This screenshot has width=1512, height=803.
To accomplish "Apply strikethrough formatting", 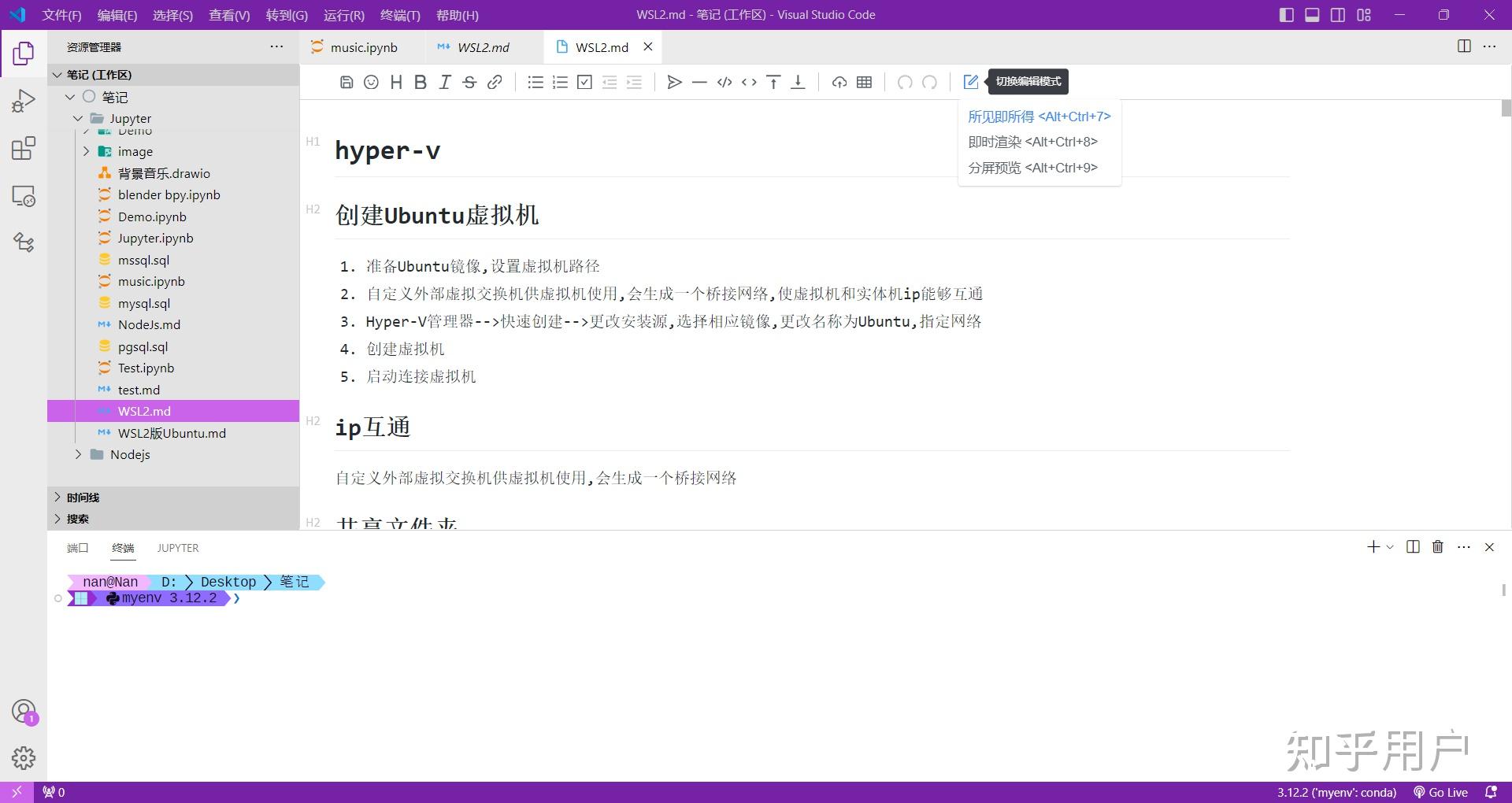I will click(469, 82).
